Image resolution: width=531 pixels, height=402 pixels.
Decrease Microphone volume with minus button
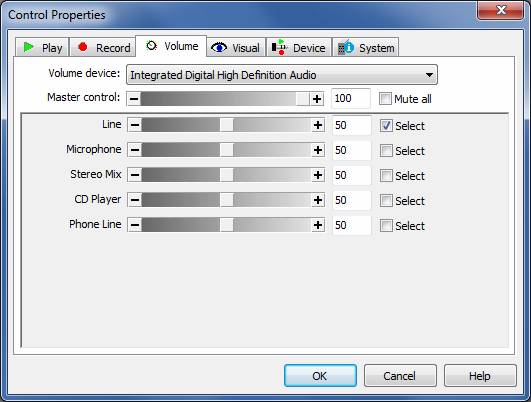pyautogui.click(x=135, y=150)
